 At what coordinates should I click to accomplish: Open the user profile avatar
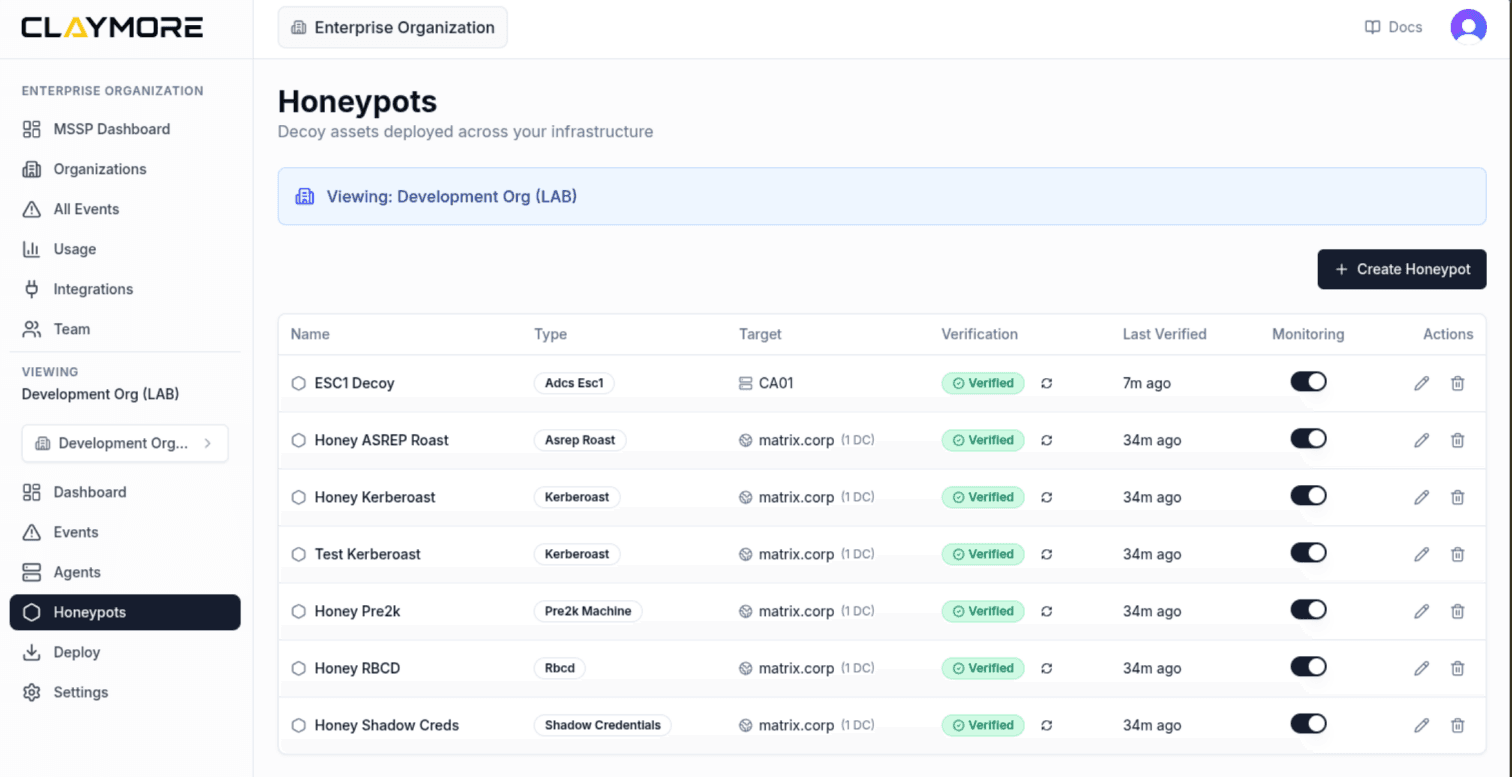point(1468,27)
